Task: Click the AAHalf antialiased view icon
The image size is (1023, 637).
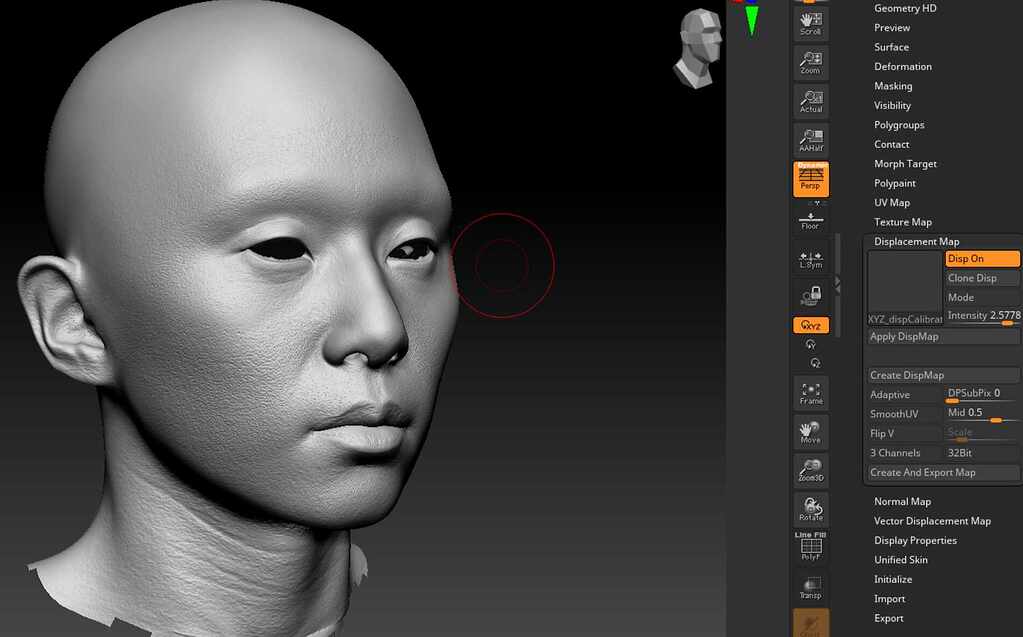Action: (810, 139)
